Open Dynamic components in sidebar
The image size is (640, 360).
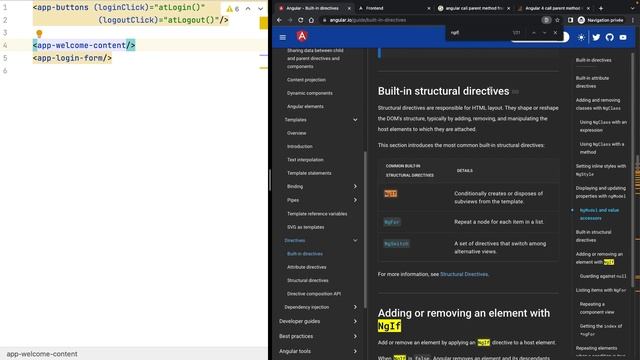point(310,93)
